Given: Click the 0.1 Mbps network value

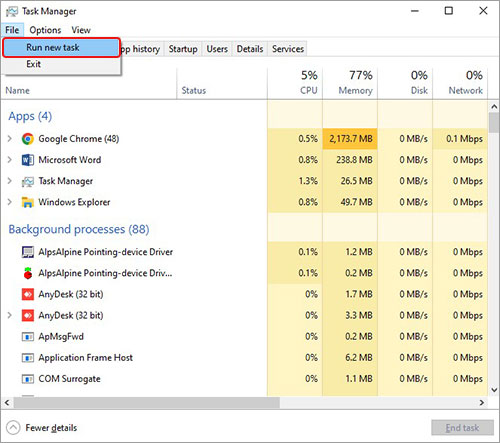Looking at the screenshot, I should point(464,139).
